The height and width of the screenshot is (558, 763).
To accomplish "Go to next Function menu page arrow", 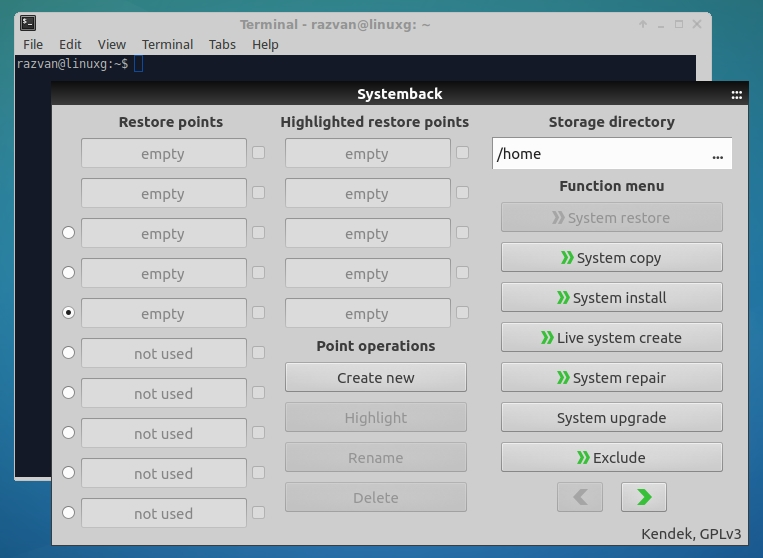I will point(644,497).
